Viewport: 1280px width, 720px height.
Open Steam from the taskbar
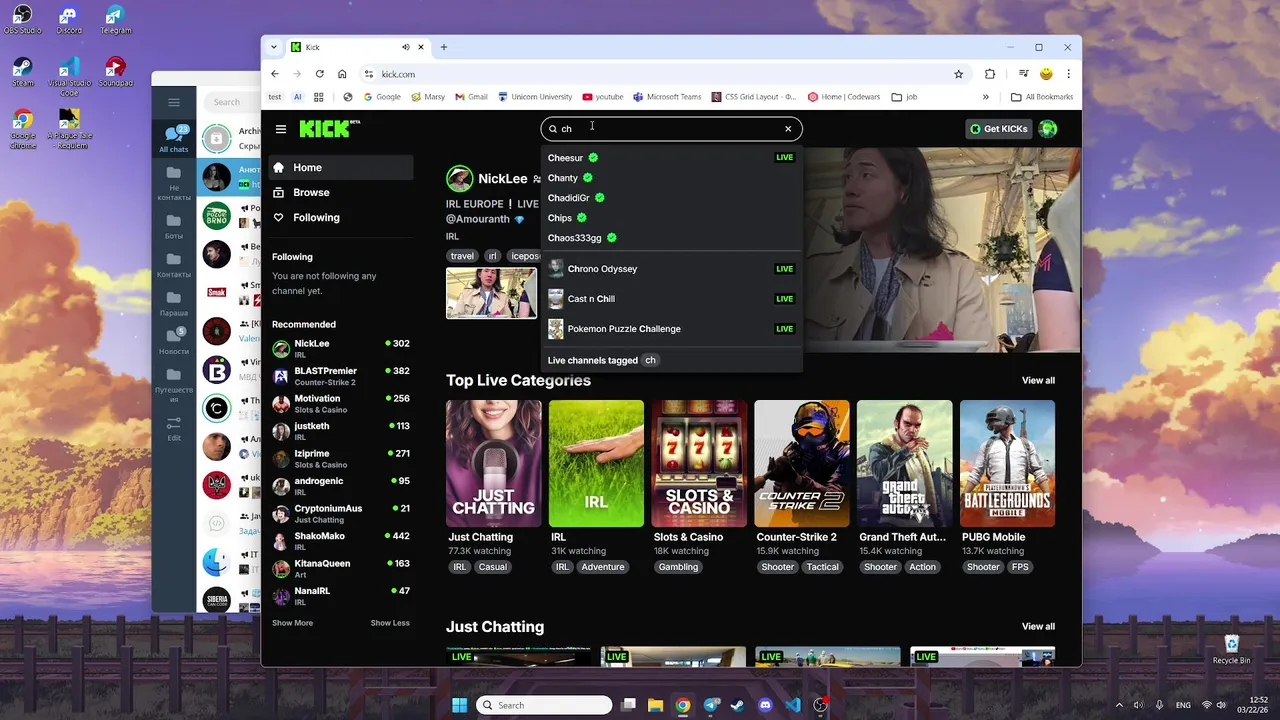(x=737, y=705)
